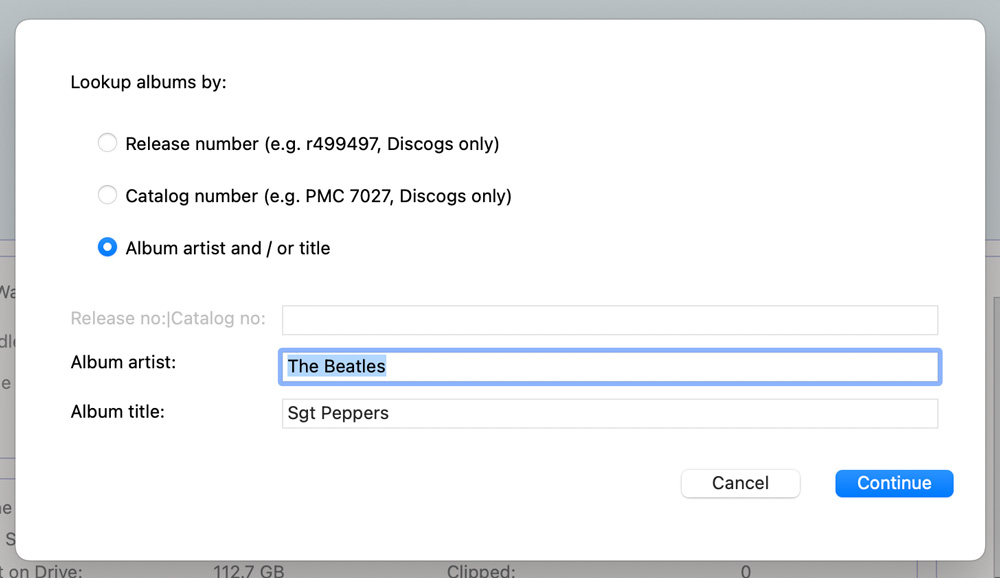This screenshot has height=578, width=1000.
Task: Select the Release number radio button
Action: pos(107,143)
